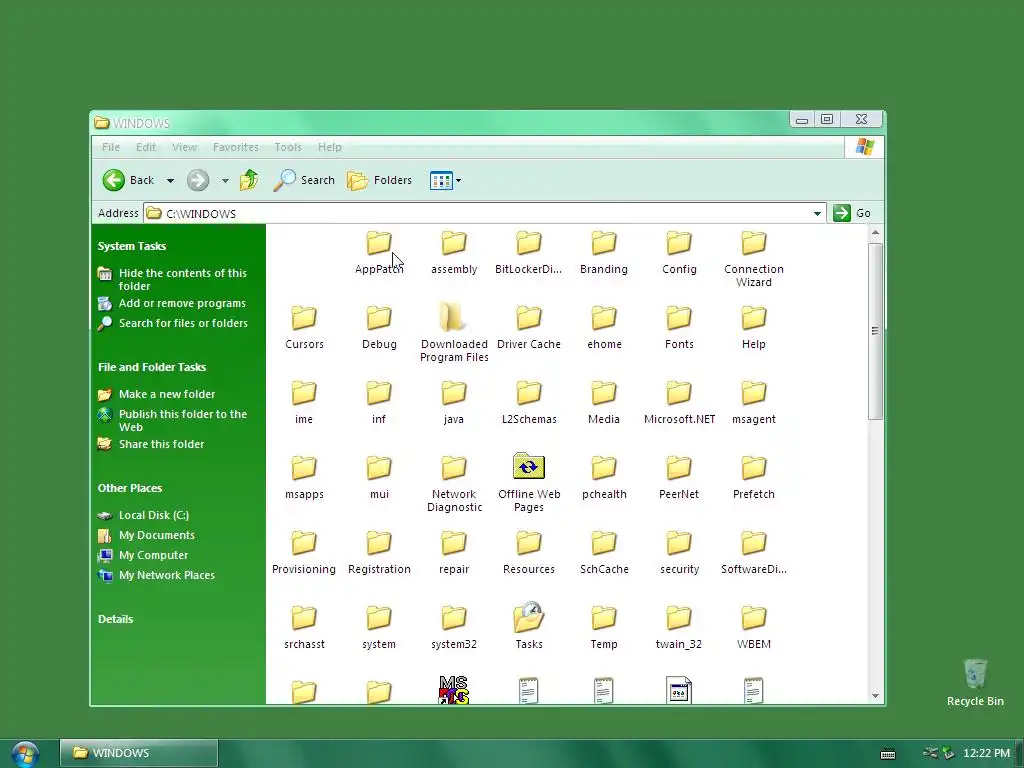Select the Media folder
This screenshot has height=768, width=1024.
[x=604, y=402]
